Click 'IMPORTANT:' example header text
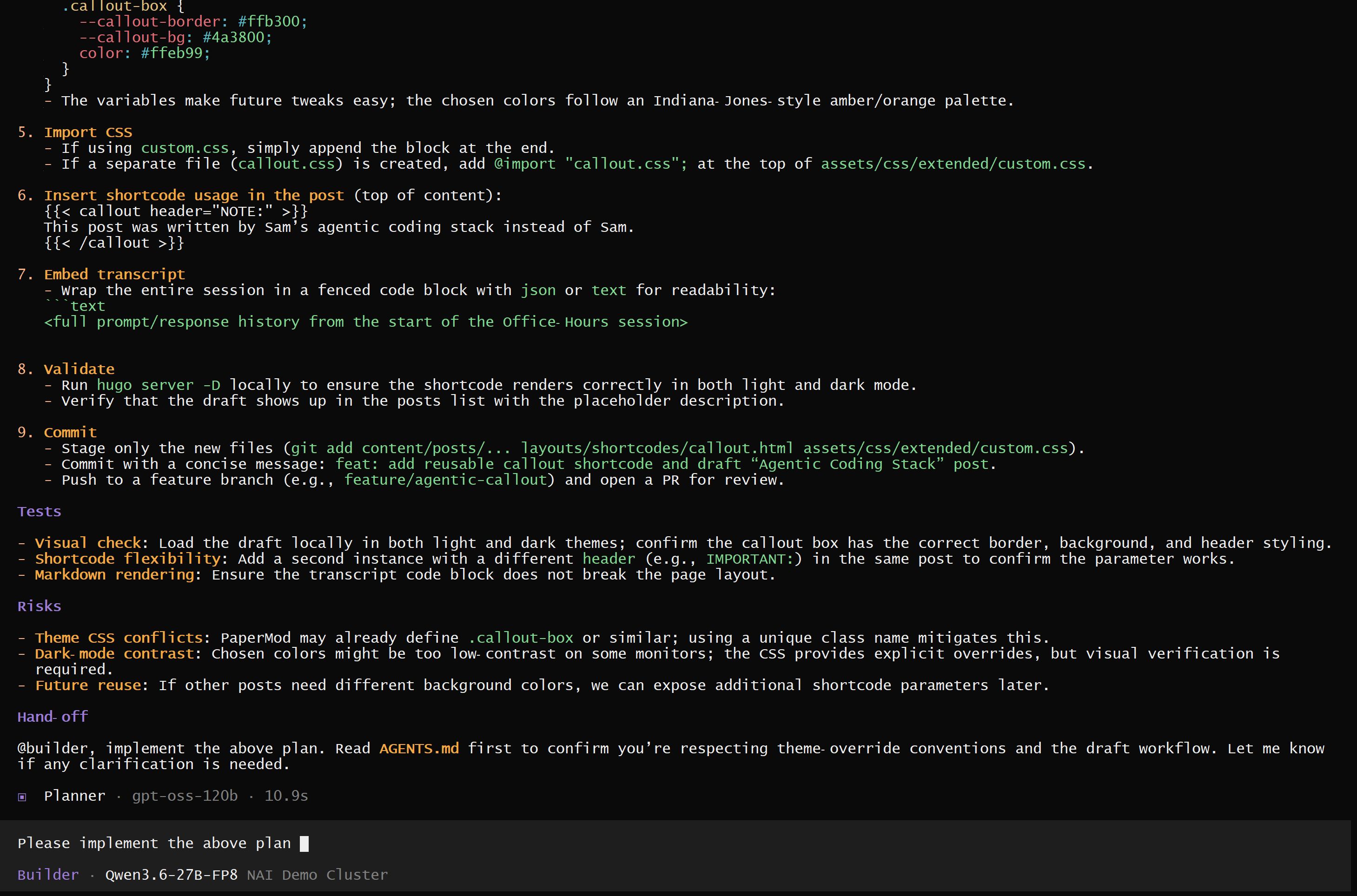The height and width of the screenshot is (896, 1357). tap(750, 559)
